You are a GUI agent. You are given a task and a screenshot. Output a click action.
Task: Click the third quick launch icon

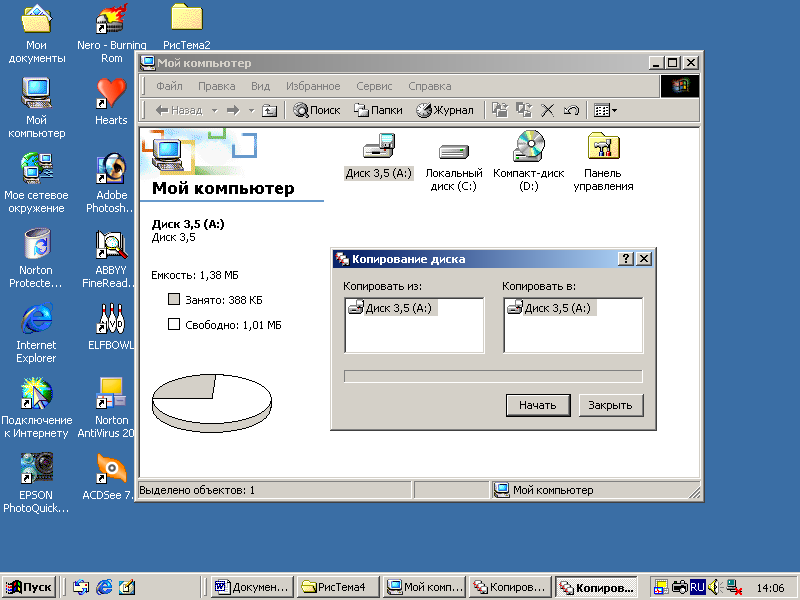[127, 587]
